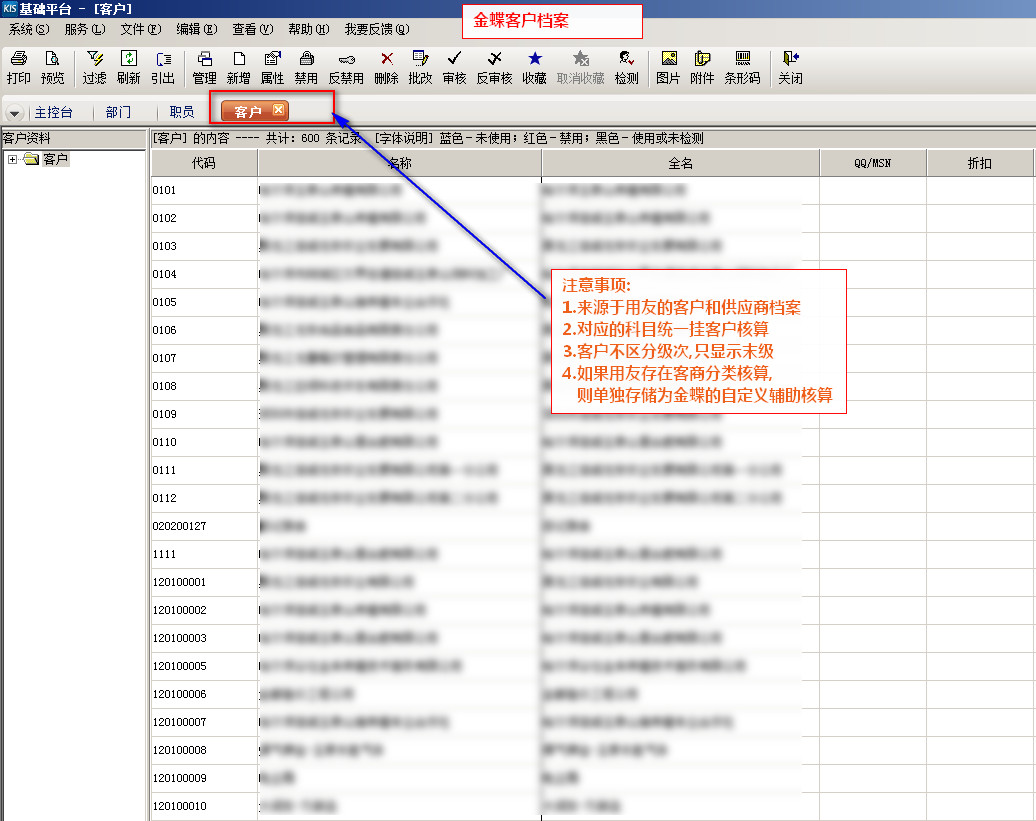
Task: Open the 系统 menu
Action: (28, 30)
